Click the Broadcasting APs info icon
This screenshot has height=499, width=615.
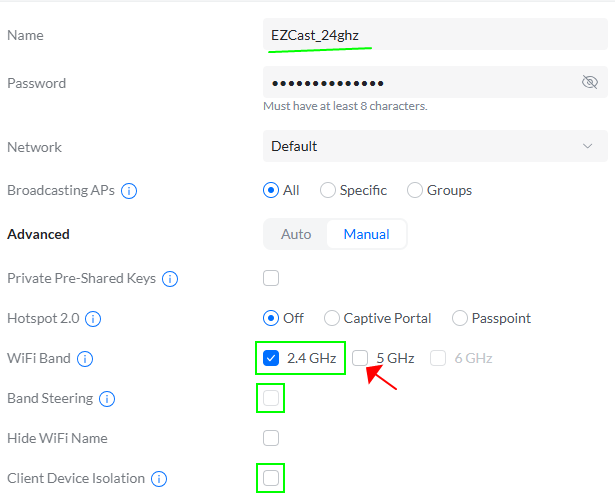point(129,191)
